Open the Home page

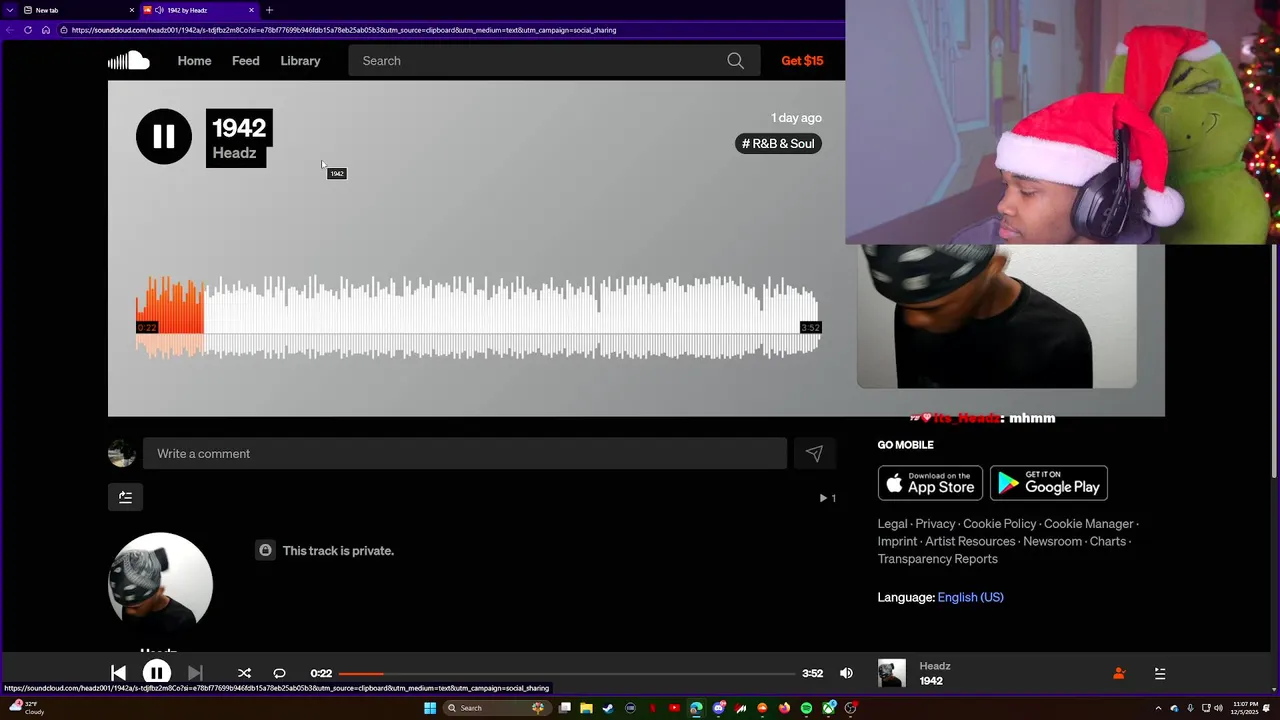click(194, 61)
